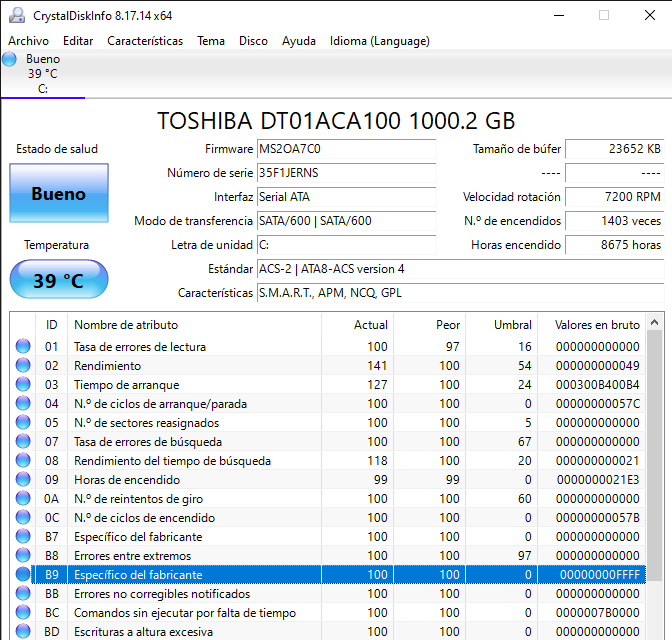
Task: Click the Número de serie field
Action: [x=345, y=173]
